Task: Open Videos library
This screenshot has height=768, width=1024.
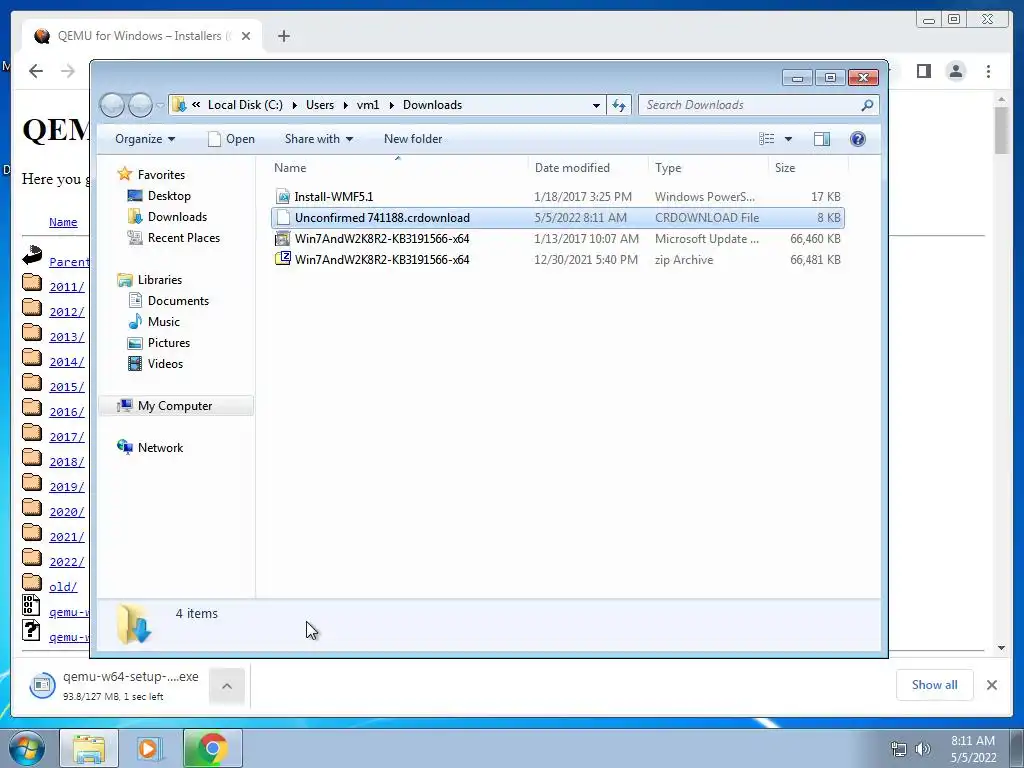Action: click(x=165, y=364)
